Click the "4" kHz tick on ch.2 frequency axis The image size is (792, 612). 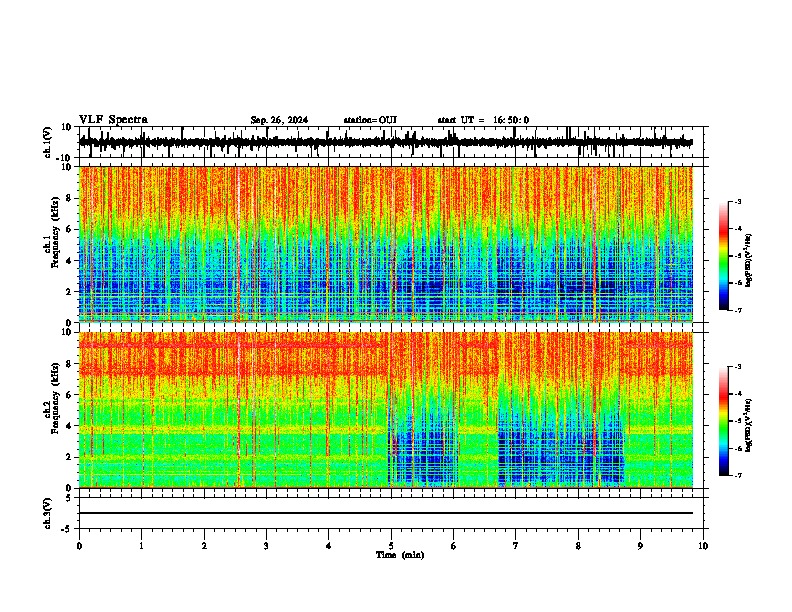(69, 426)
